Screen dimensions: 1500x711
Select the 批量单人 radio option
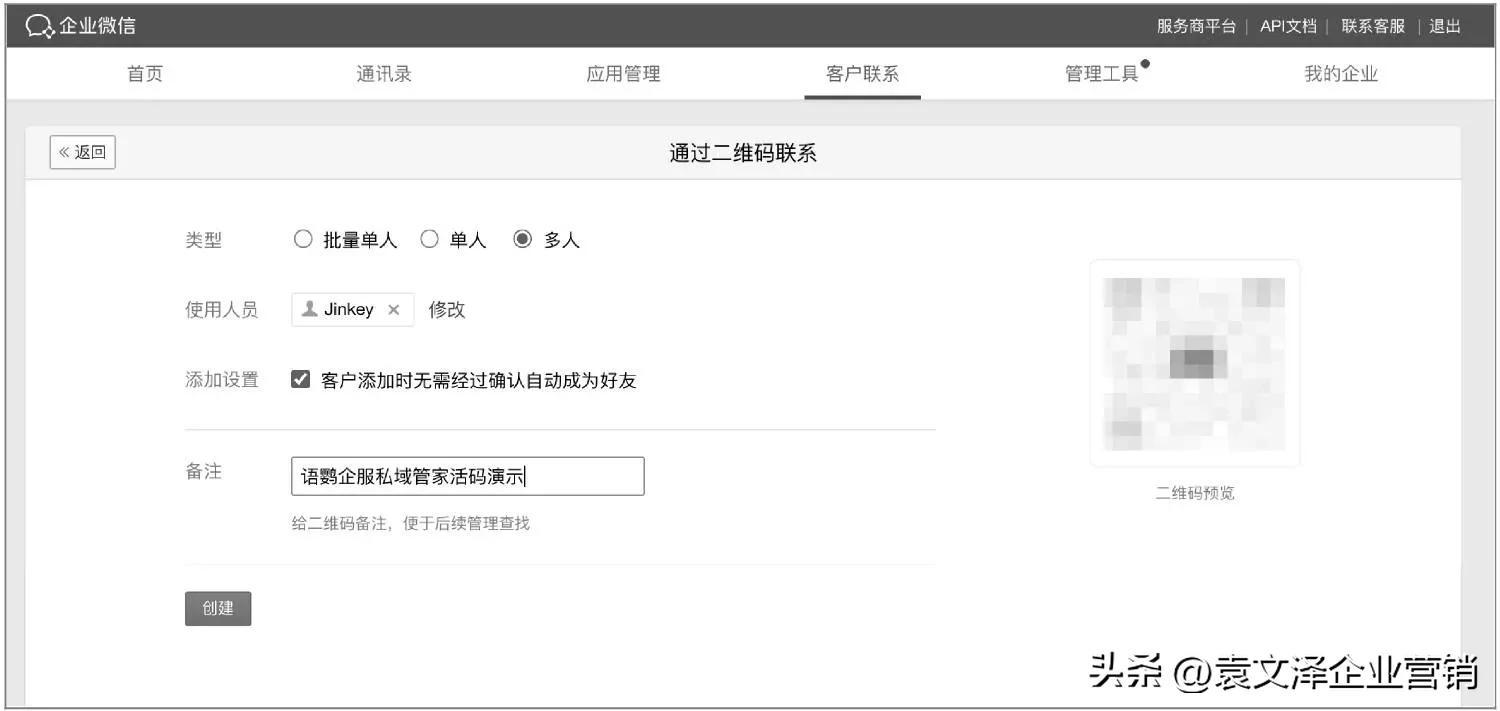(x=303, y=240)
